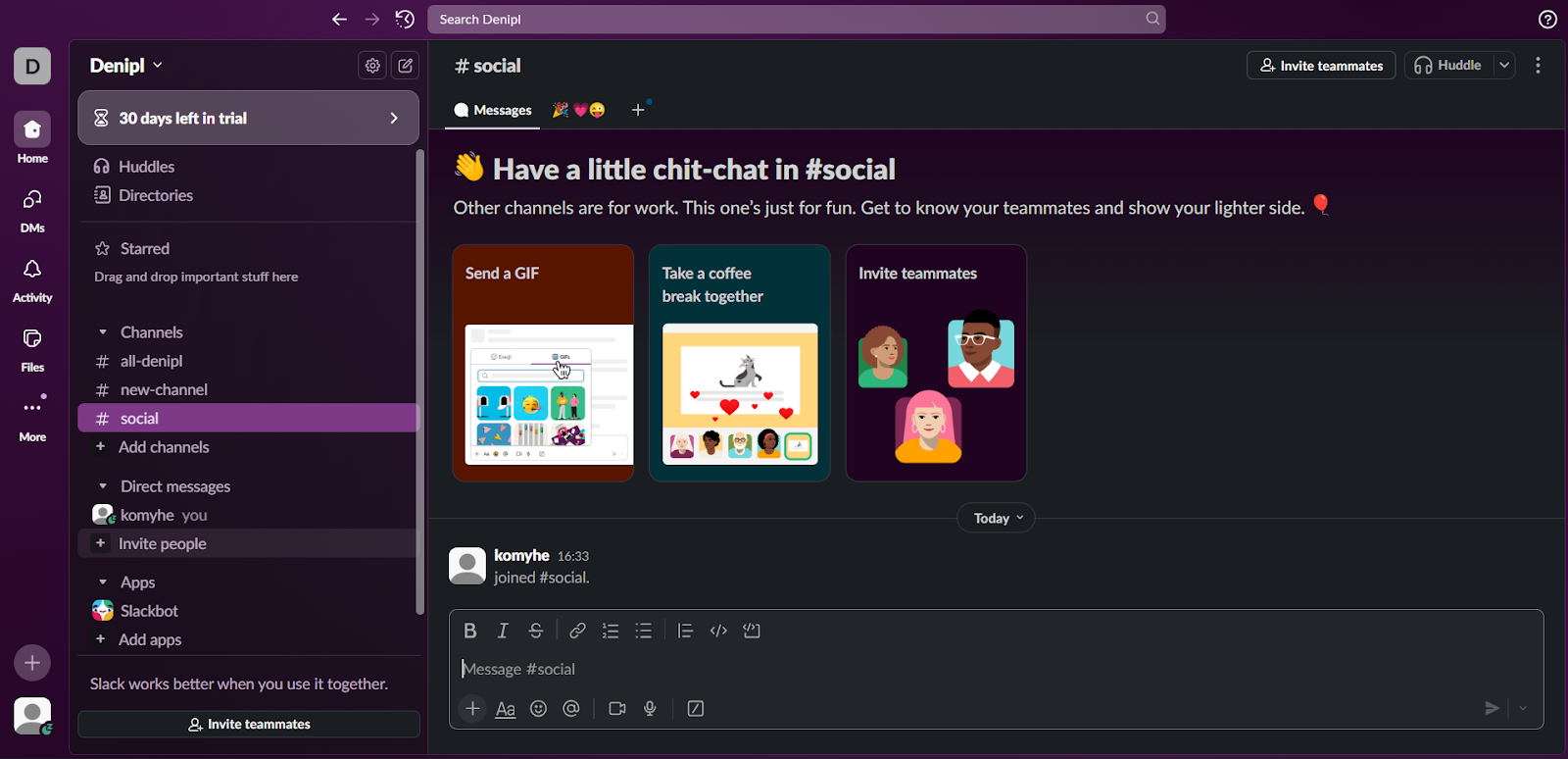Viewport: 1568px width, 759px height.
Task: Go forward with the right arrow
Action: [372, 20]
